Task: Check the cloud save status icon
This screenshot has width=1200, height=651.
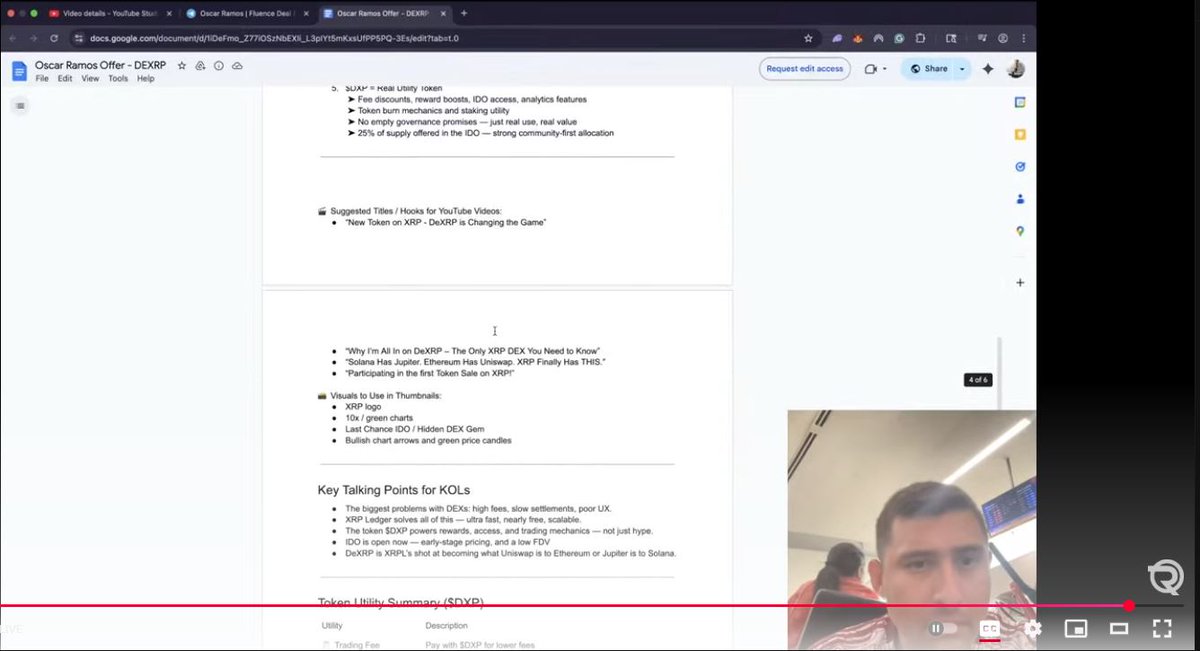Action: click(x=237, y=65)
